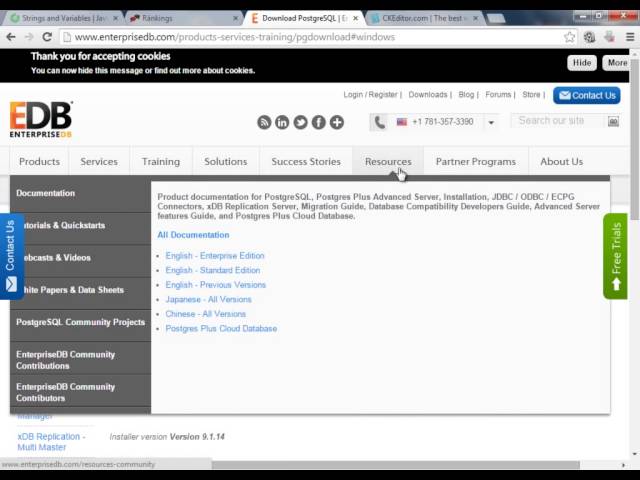
Task: Open English - Standard Edition documentation
Action: click(213, 270)
